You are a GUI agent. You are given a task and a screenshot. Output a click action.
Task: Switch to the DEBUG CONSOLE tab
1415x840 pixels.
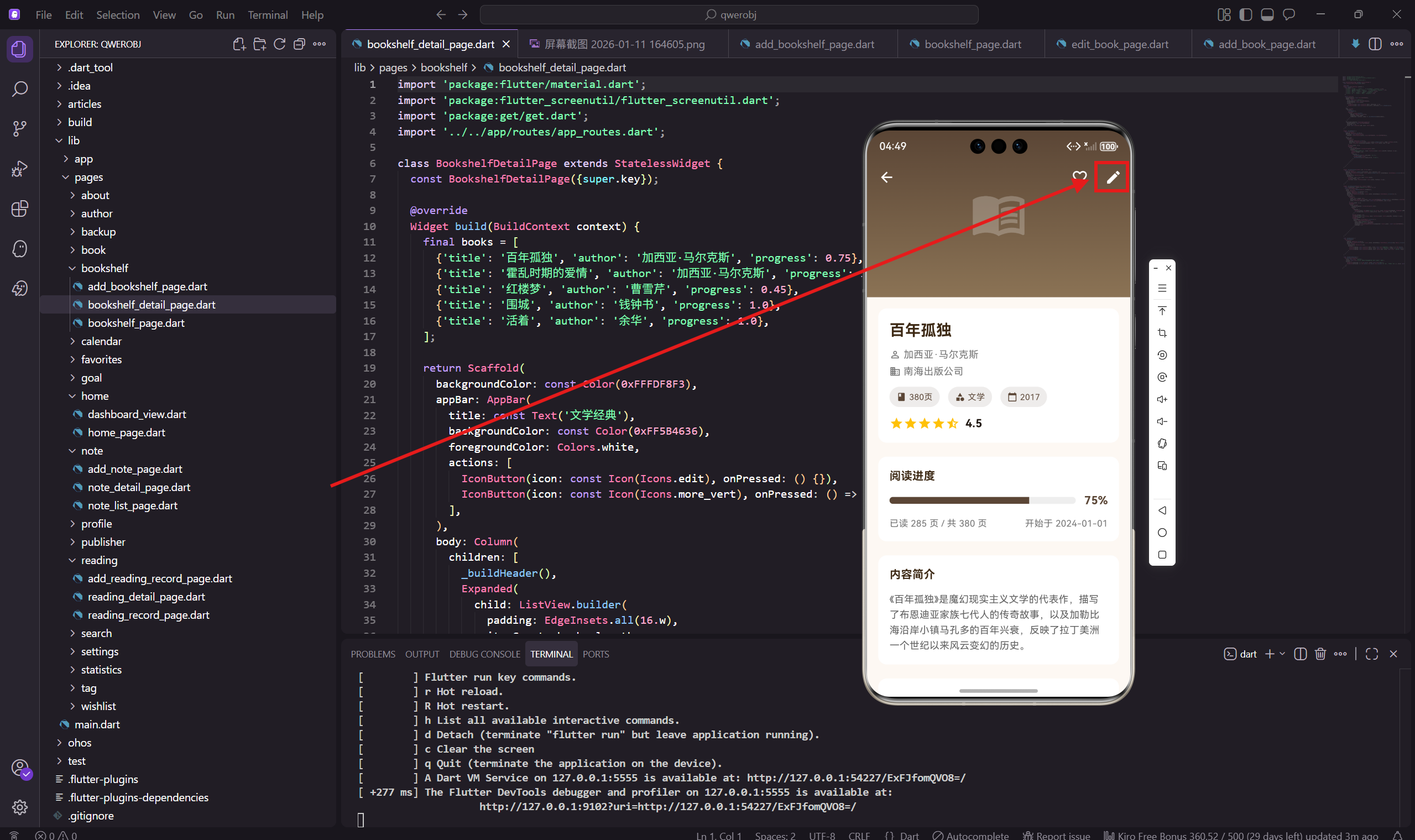pyautogui.click(x=484, y=654)
